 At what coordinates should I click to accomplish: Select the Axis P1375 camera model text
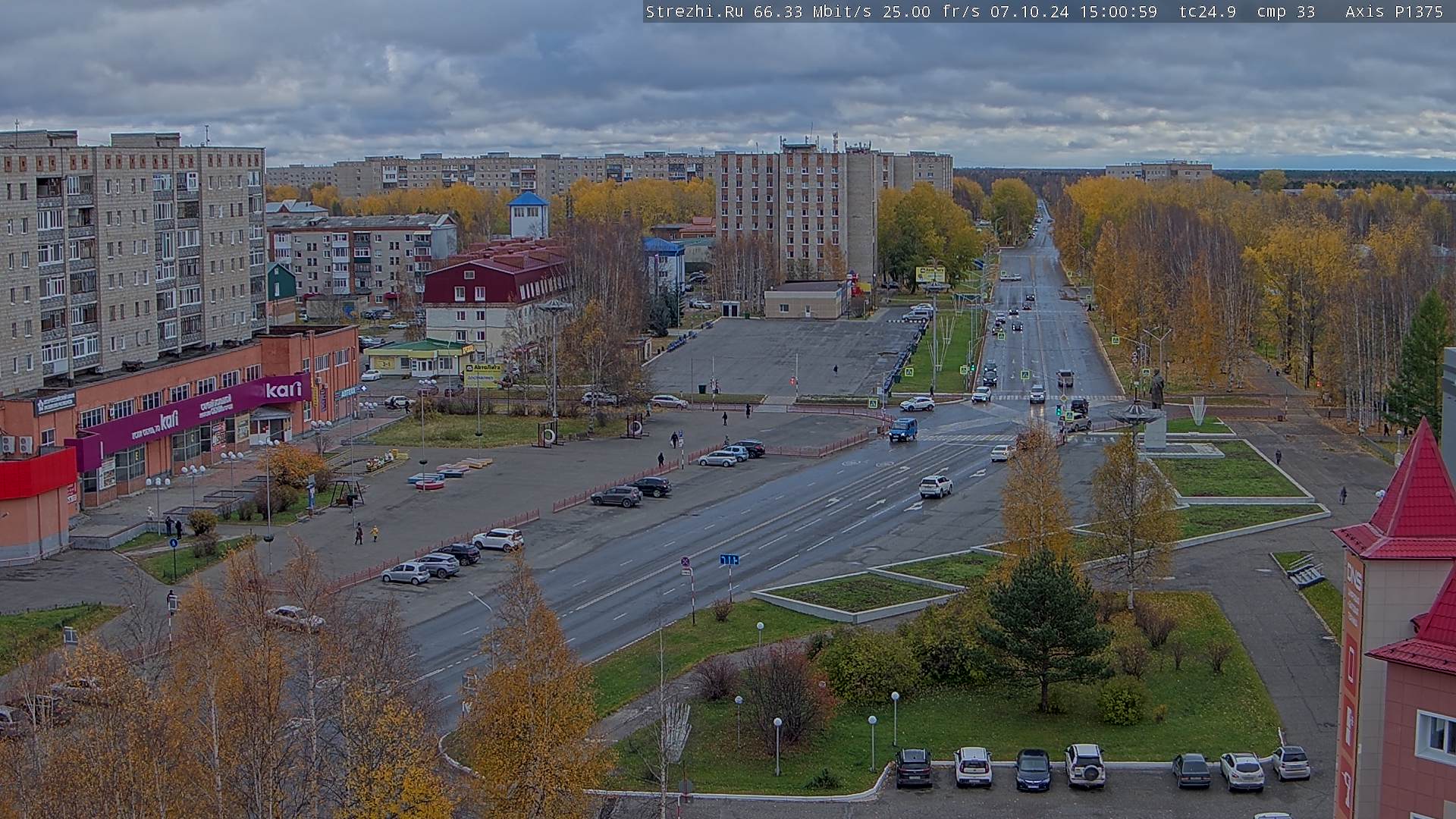[x=1394, y=11]
